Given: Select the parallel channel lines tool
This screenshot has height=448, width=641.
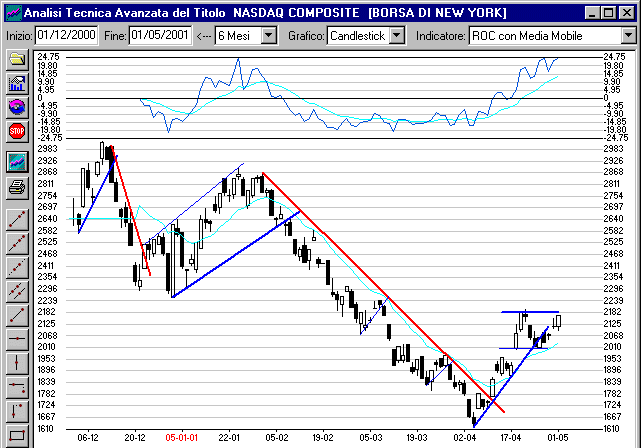Looking at the screenshot, I should (17, 291).
